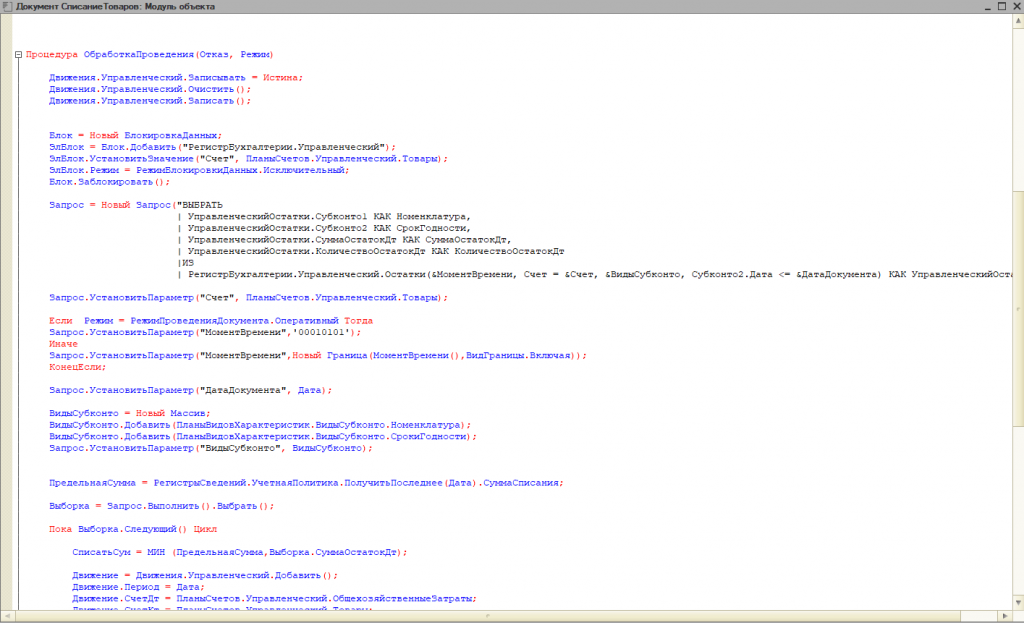Image resolution: width=1024 pixels, height=623 pixels.
Task: Click the 'Если Режим = ... Тогда' line
Action: point(211,321)
